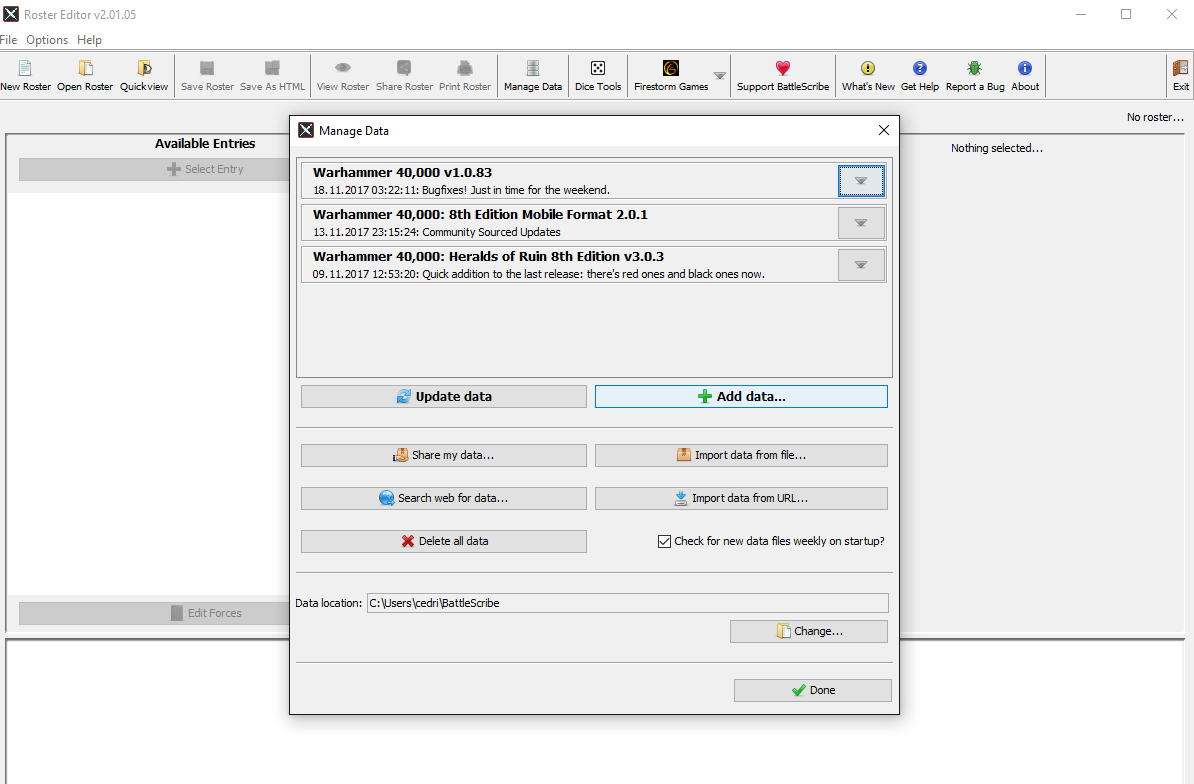The image size is (1194, 784).
Task: Close the Manage Data dialog
Action: (883, 130)
